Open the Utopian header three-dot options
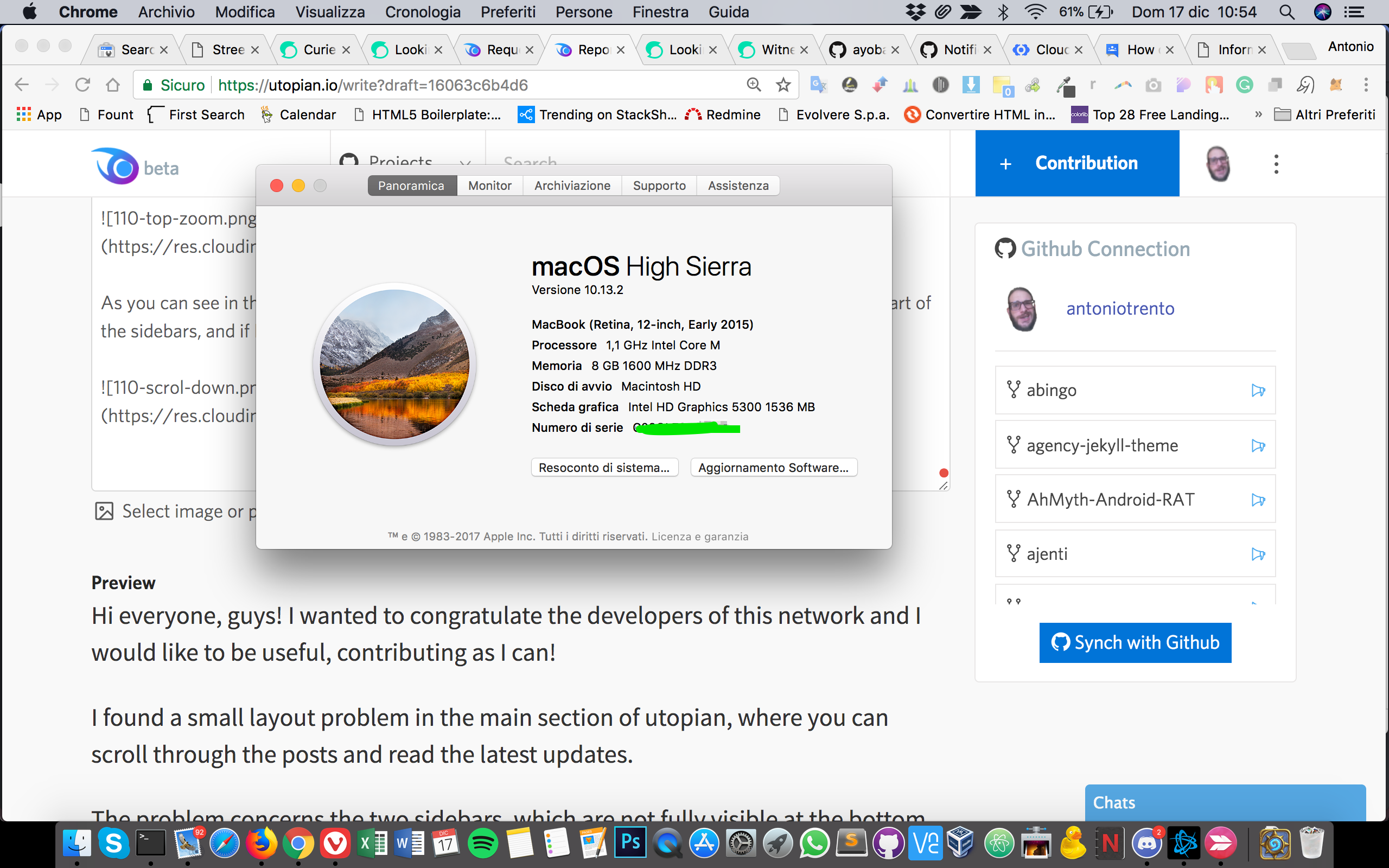The image size is (1389, 868). click(x=1277, y=164)
